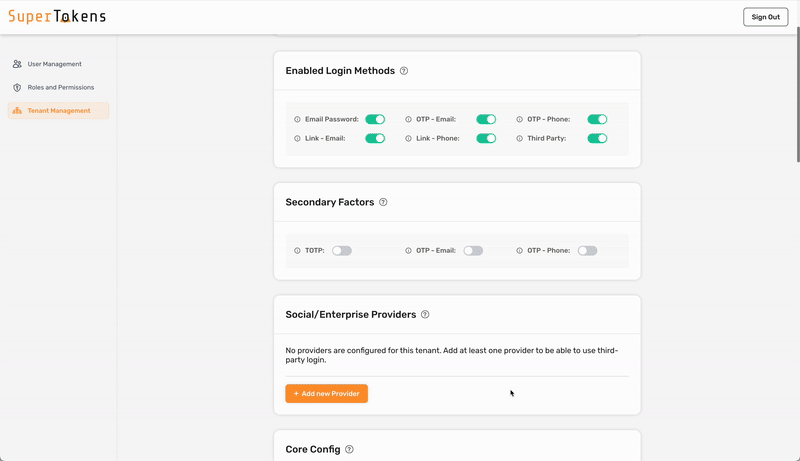
Task: Turn off the Third Party login toggle
Action: (x=597, y=138)
